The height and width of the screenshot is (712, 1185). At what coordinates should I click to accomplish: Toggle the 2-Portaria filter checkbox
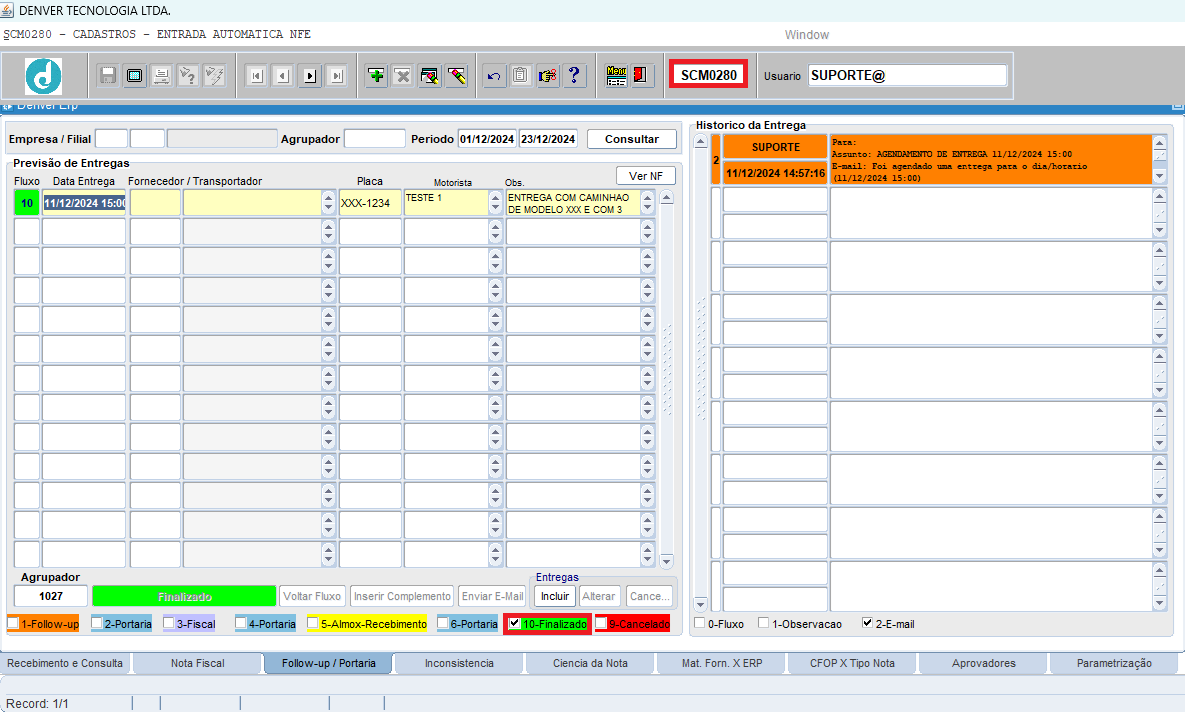click(x=97, y=623)
